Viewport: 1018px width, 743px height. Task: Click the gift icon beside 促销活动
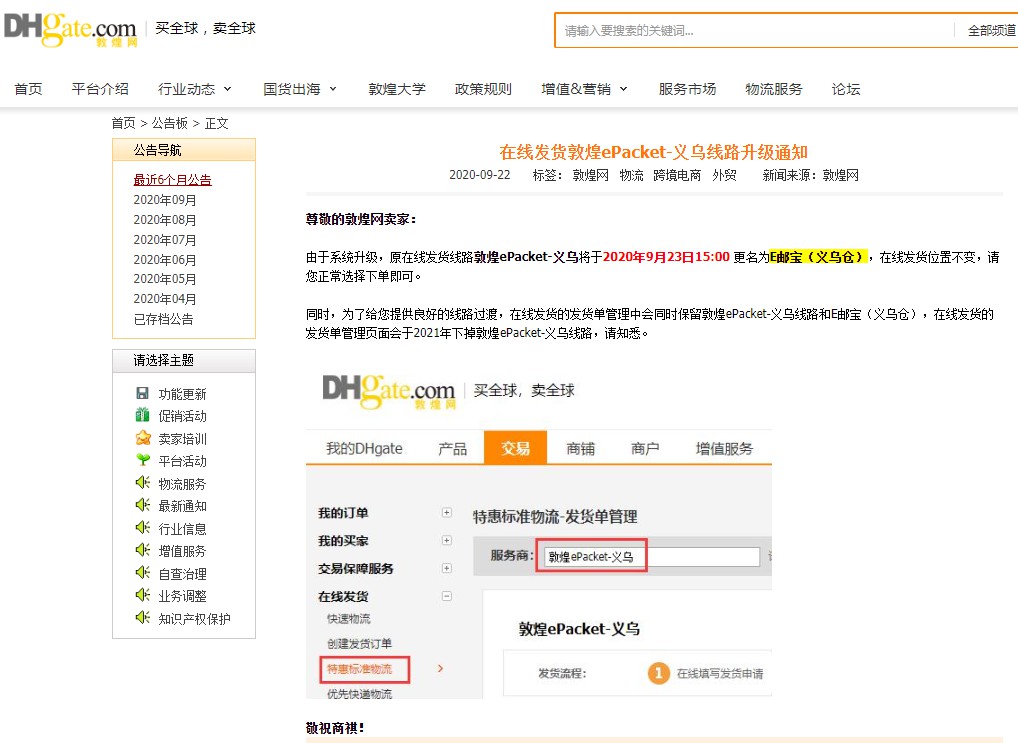click(x=142, y=415)
